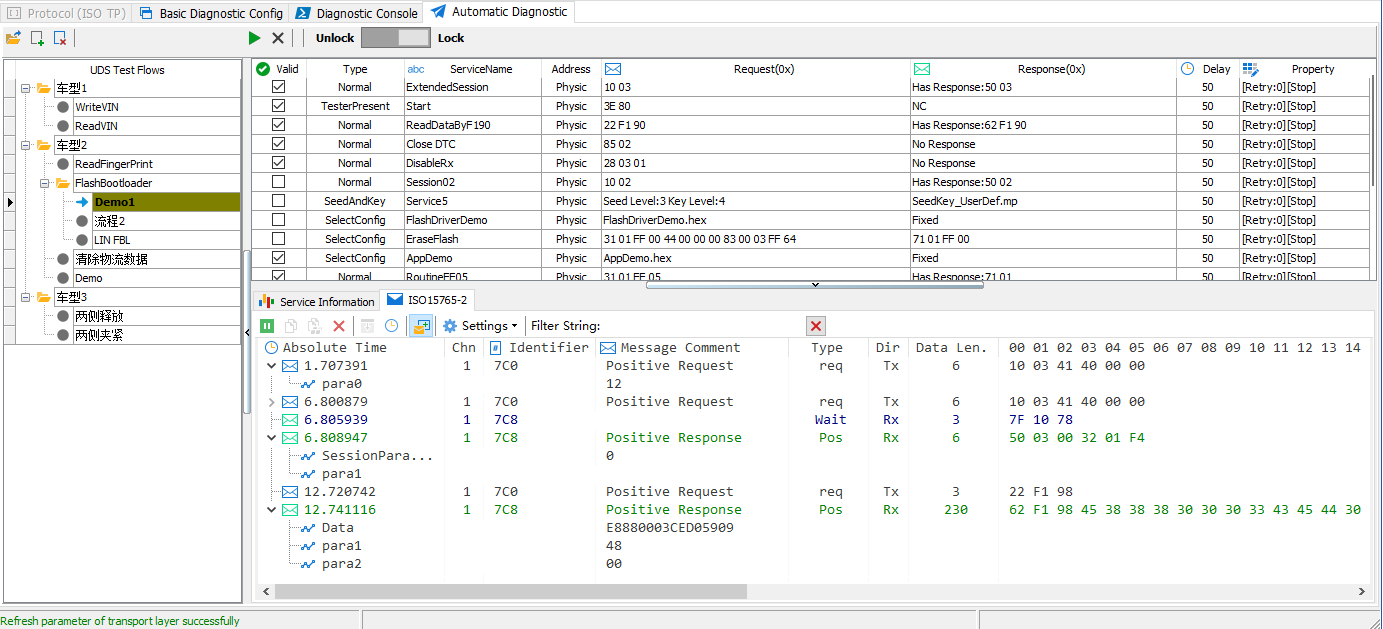This screenshot has width=1383, height=629.
Task: Open the Service Information tab
Action: tap(317, 301)
